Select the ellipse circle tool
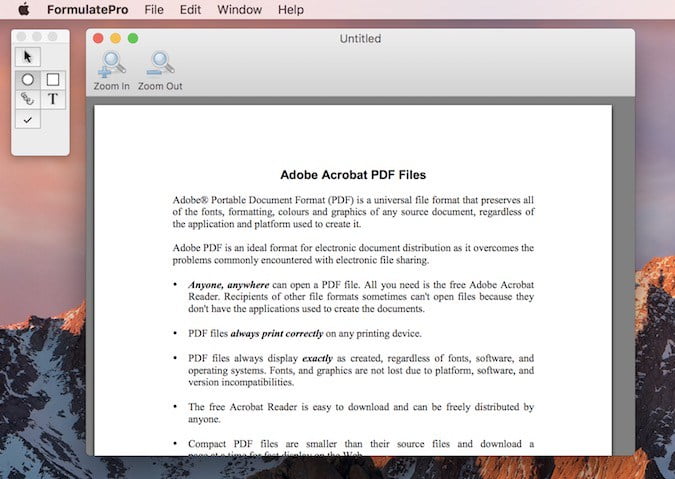This screenshot has width=675, height=479. click(28, 80)
